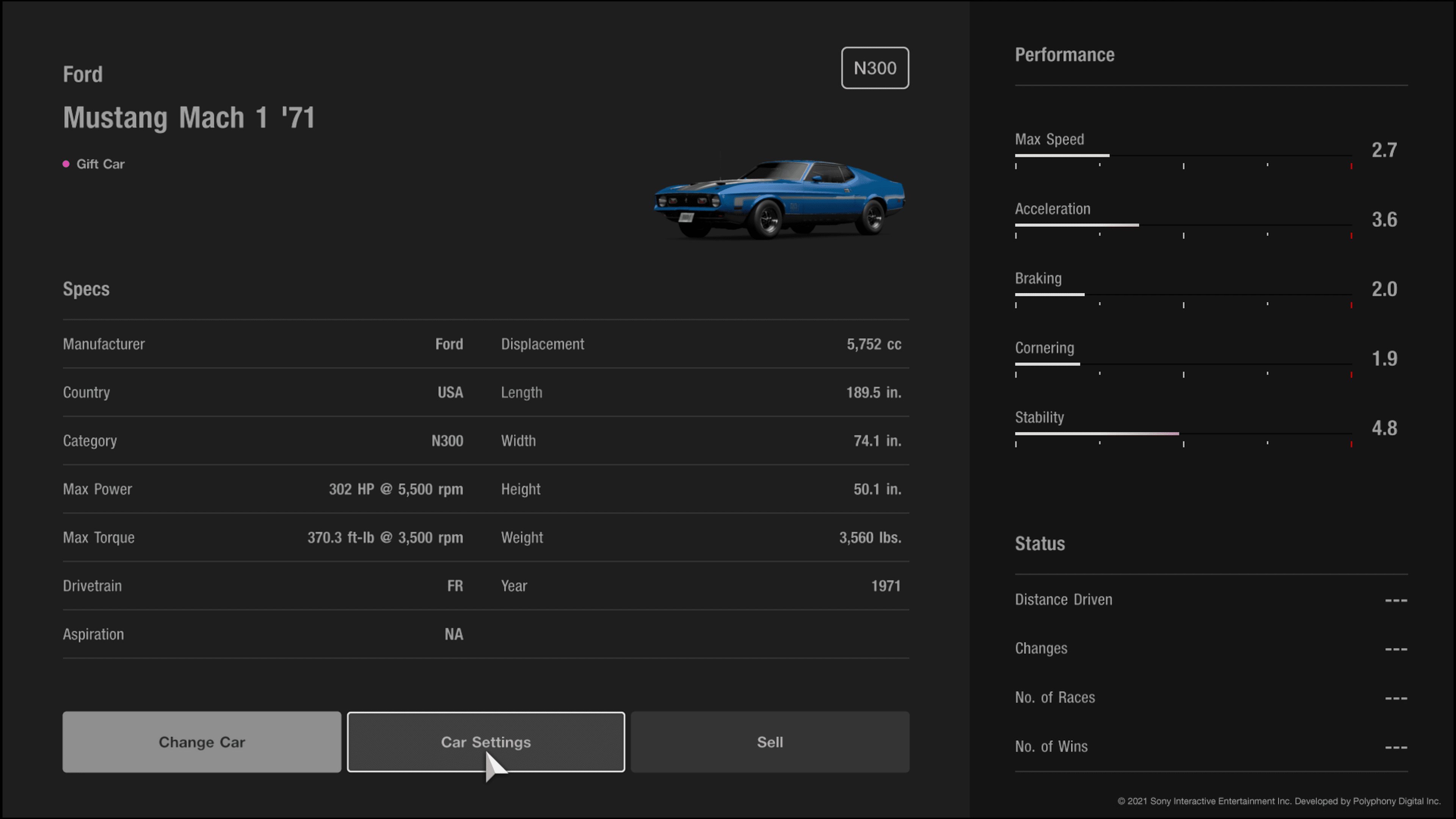The width and height of the screenshot is (1456, 819).
Task: Click the Max Power value 302 HP
Action: [x=395, y=489]
